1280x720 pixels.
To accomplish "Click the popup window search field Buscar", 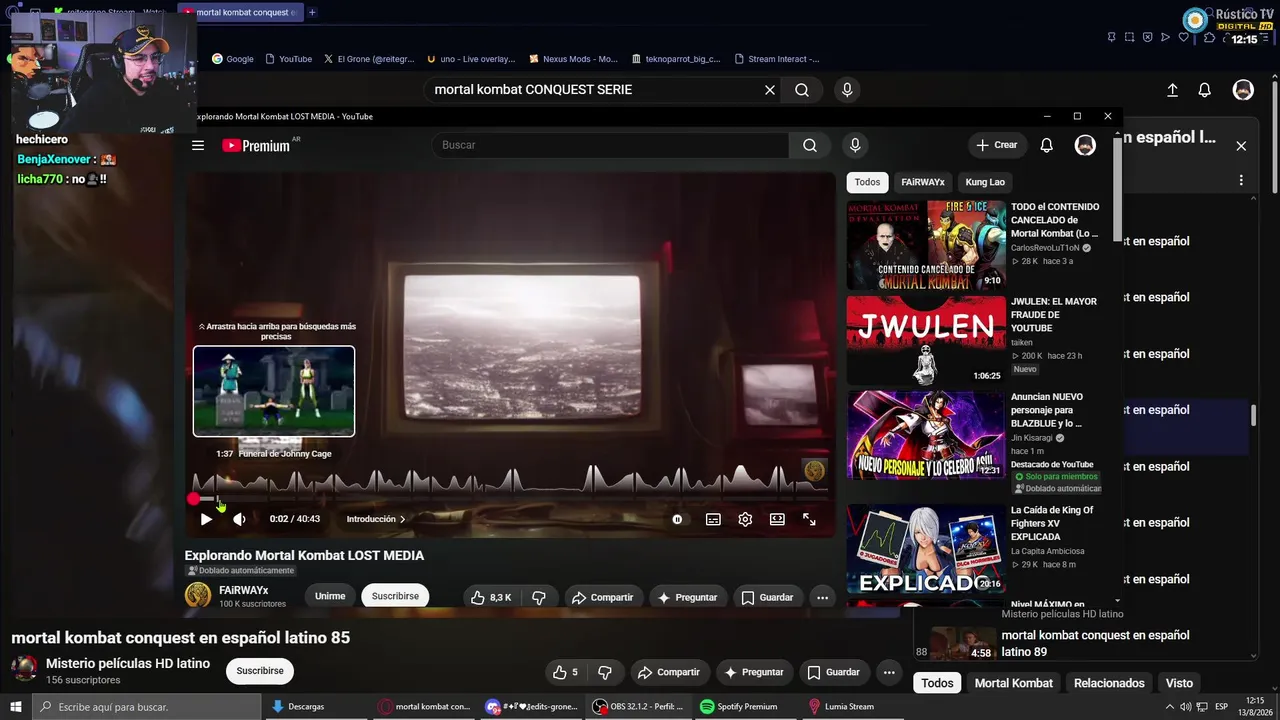I will (x=610, y=146).
